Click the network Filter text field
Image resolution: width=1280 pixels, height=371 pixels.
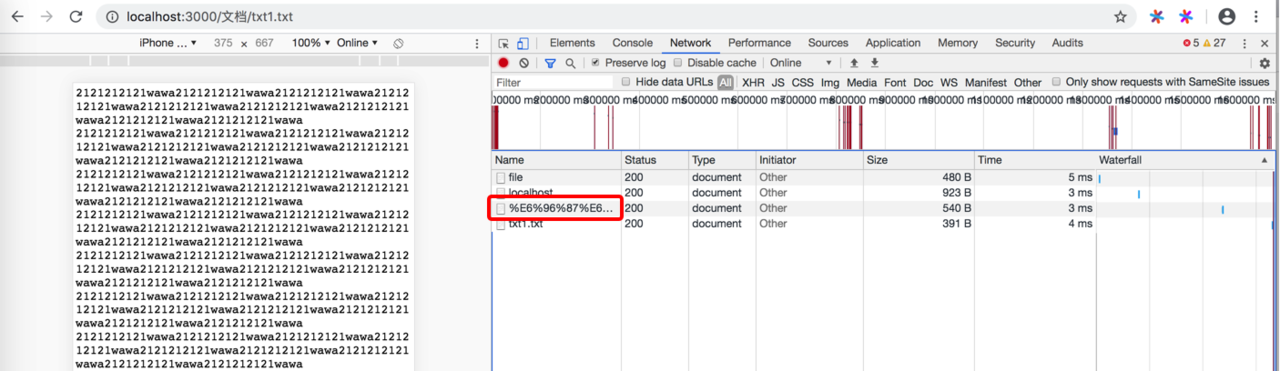click(554, 82)
